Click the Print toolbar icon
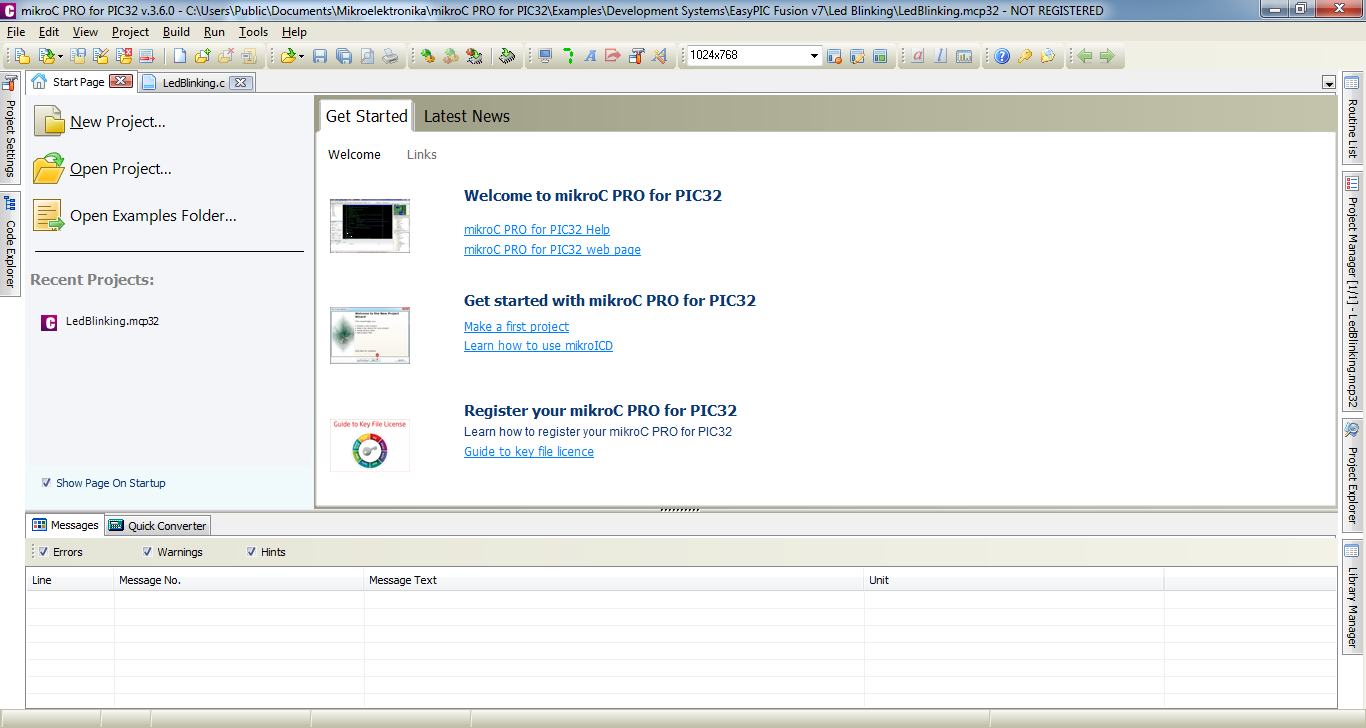Image resolution: width=1366 pixels, height=728 pixels. pyautogui.click(x=389, y=56)
